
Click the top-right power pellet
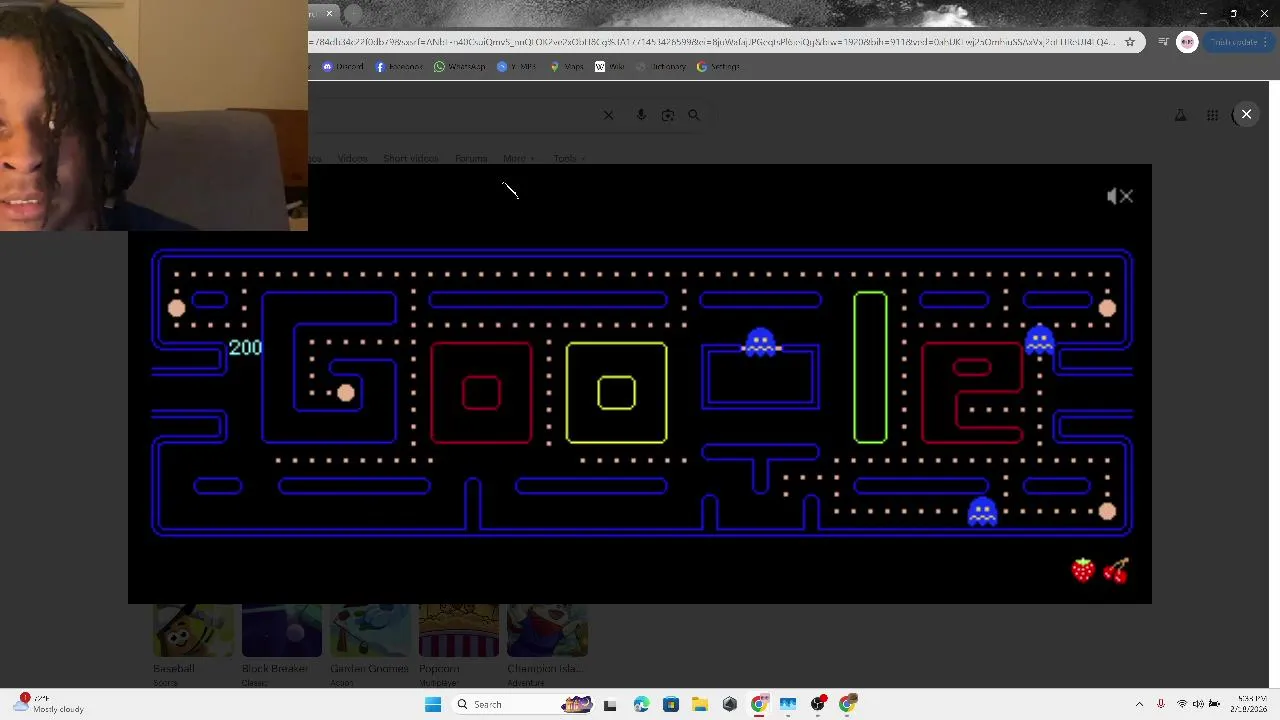click(1107, 308)
